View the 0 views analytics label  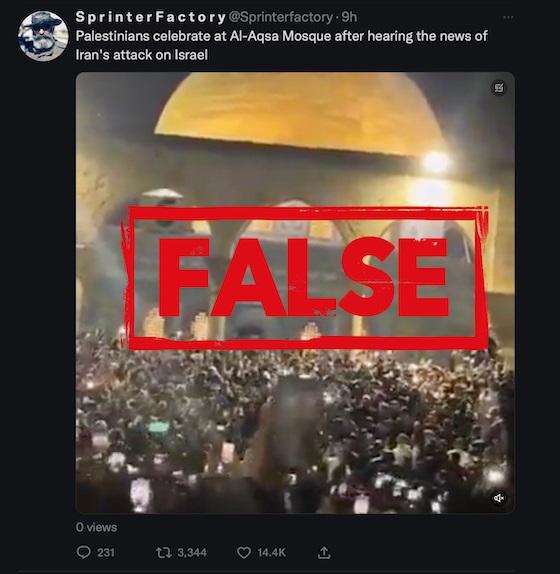(97, 527)
